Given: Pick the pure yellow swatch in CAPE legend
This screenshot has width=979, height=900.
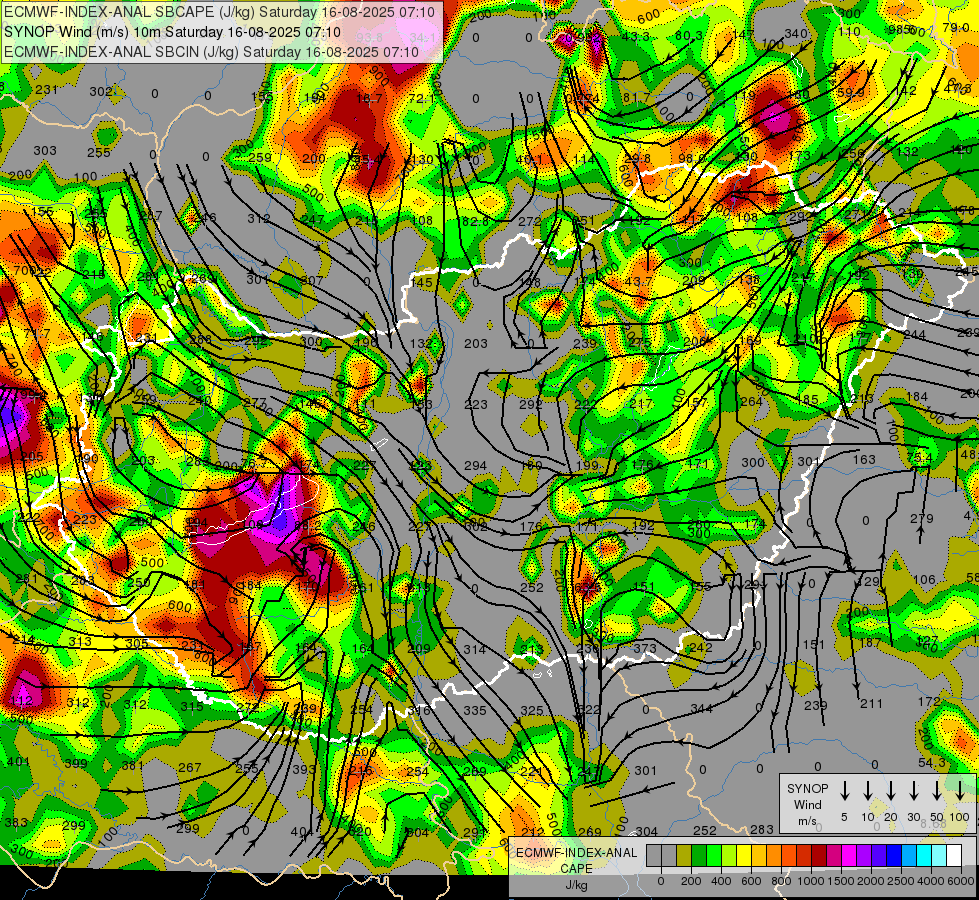Looking at the screenshot, I should click(x=744, y=855).
